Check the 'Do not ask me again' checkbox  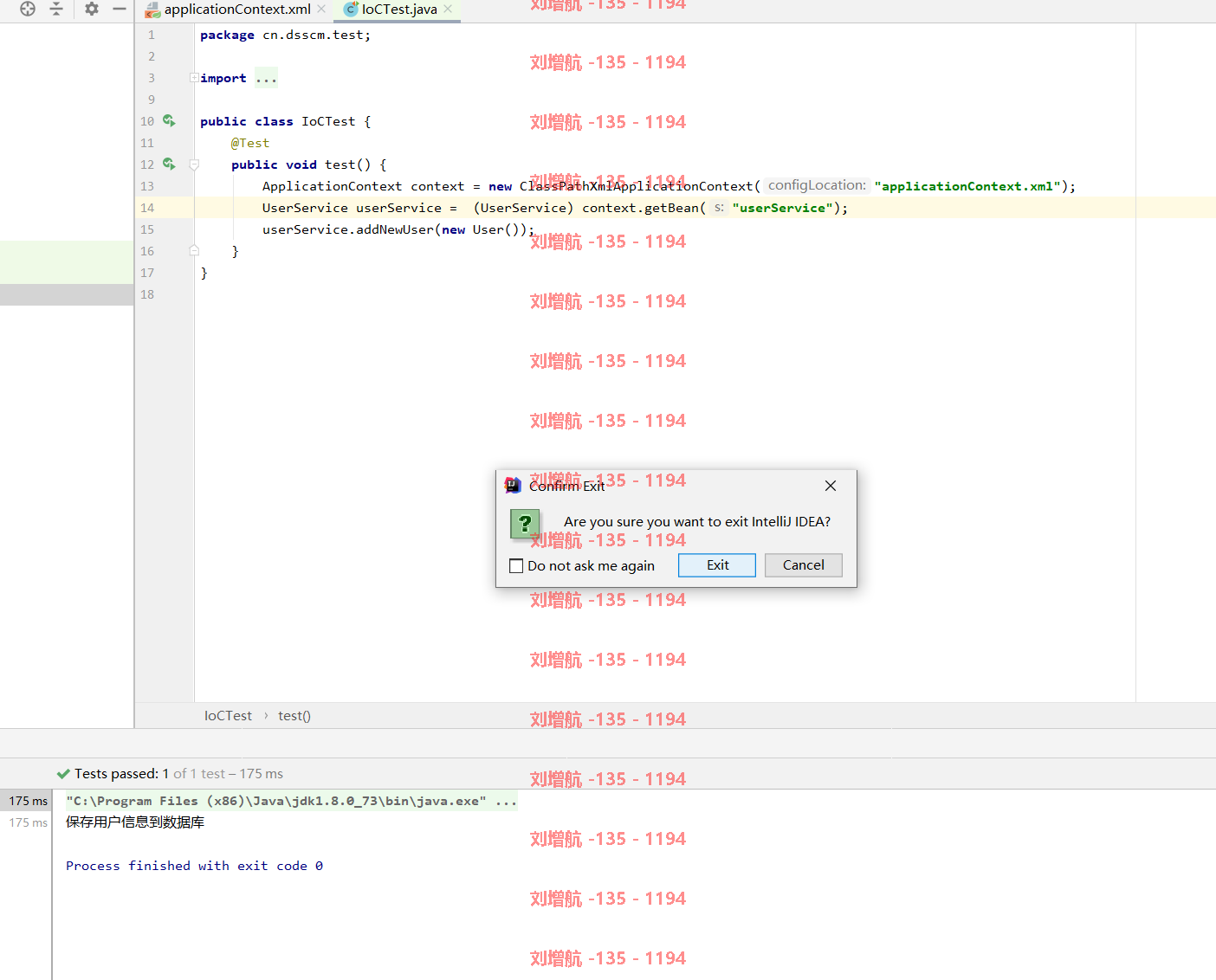[x=516, y=566]
